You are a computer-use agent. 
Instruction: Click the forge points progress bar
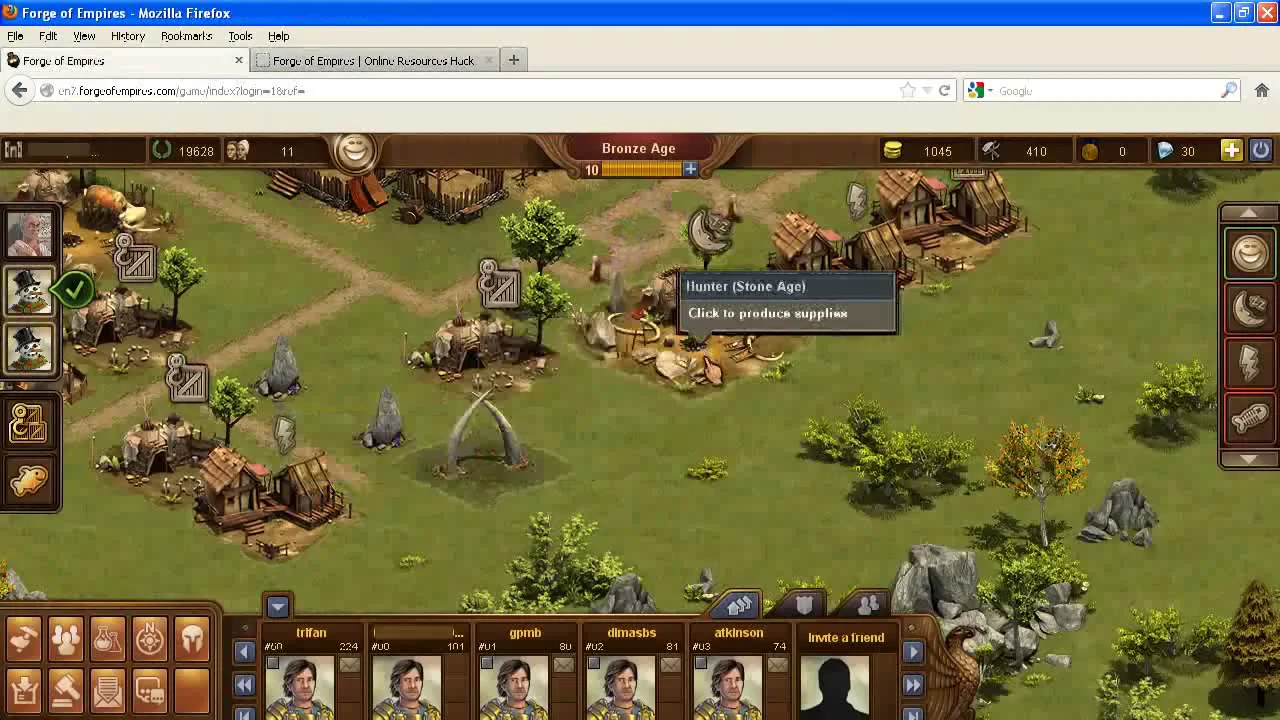[641, 170]
